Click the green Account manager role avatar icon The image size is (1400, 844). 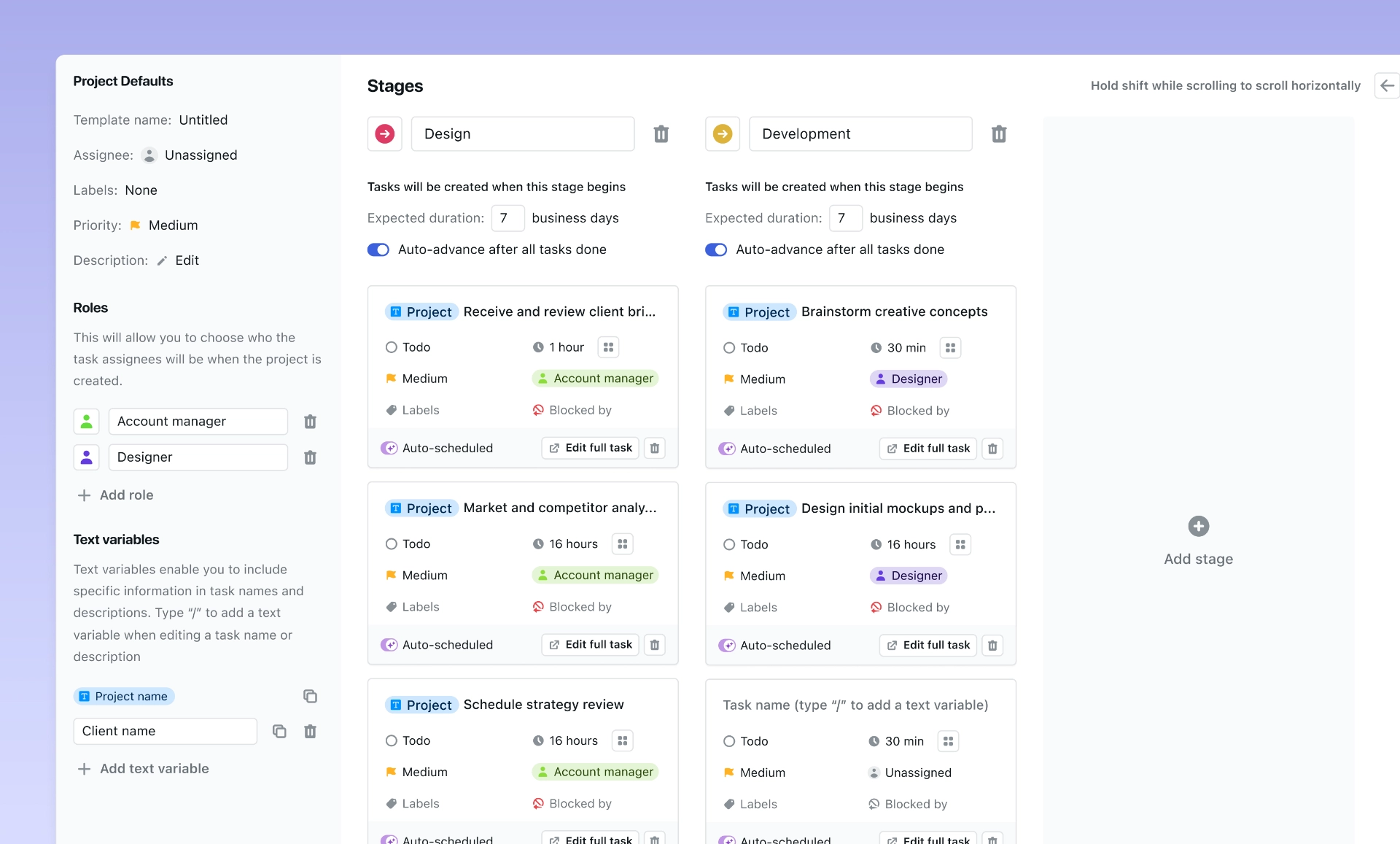point(87,422)
